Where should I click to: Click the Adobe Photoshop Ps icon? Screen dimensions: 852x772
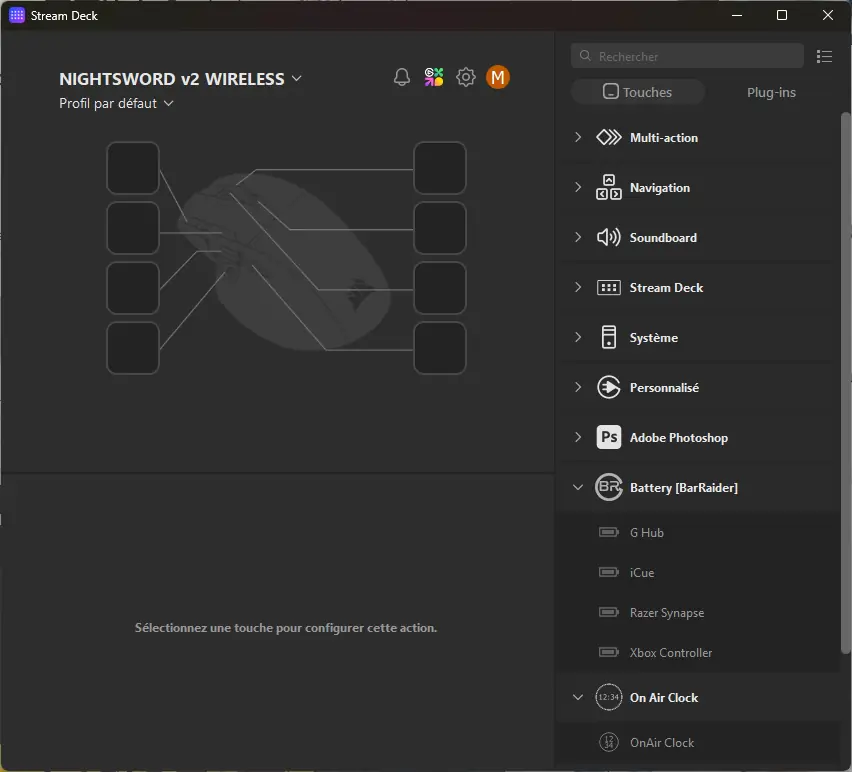click(609, 437)
